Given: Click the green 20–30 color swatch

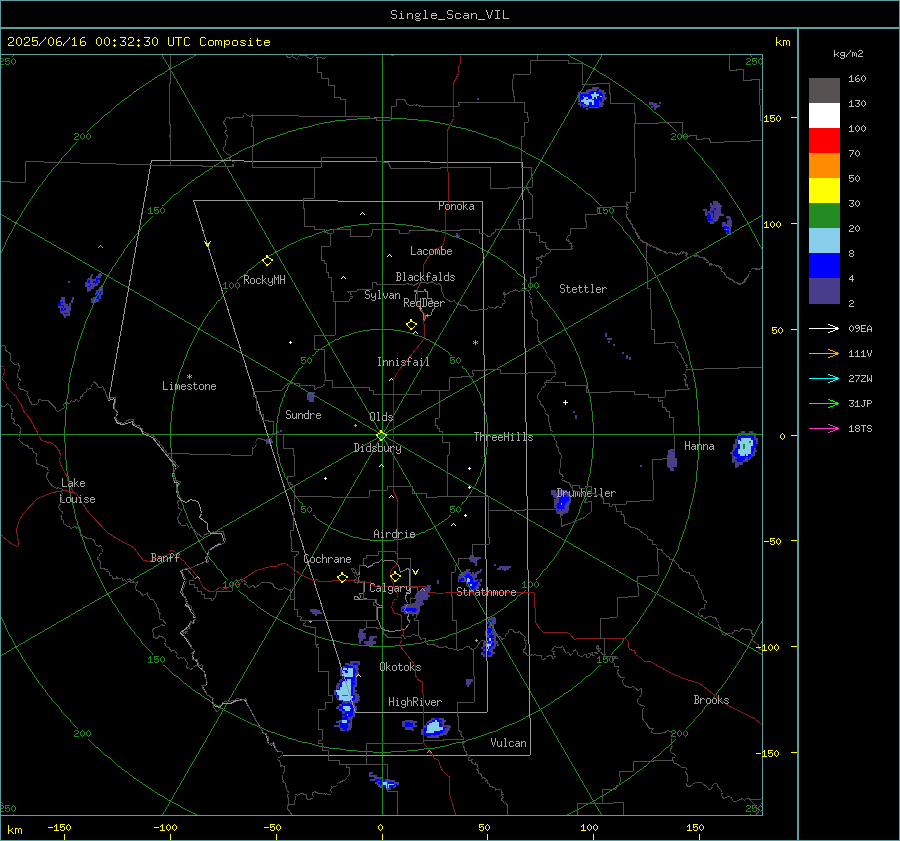Looking at the screenshot, I should 824,215.
